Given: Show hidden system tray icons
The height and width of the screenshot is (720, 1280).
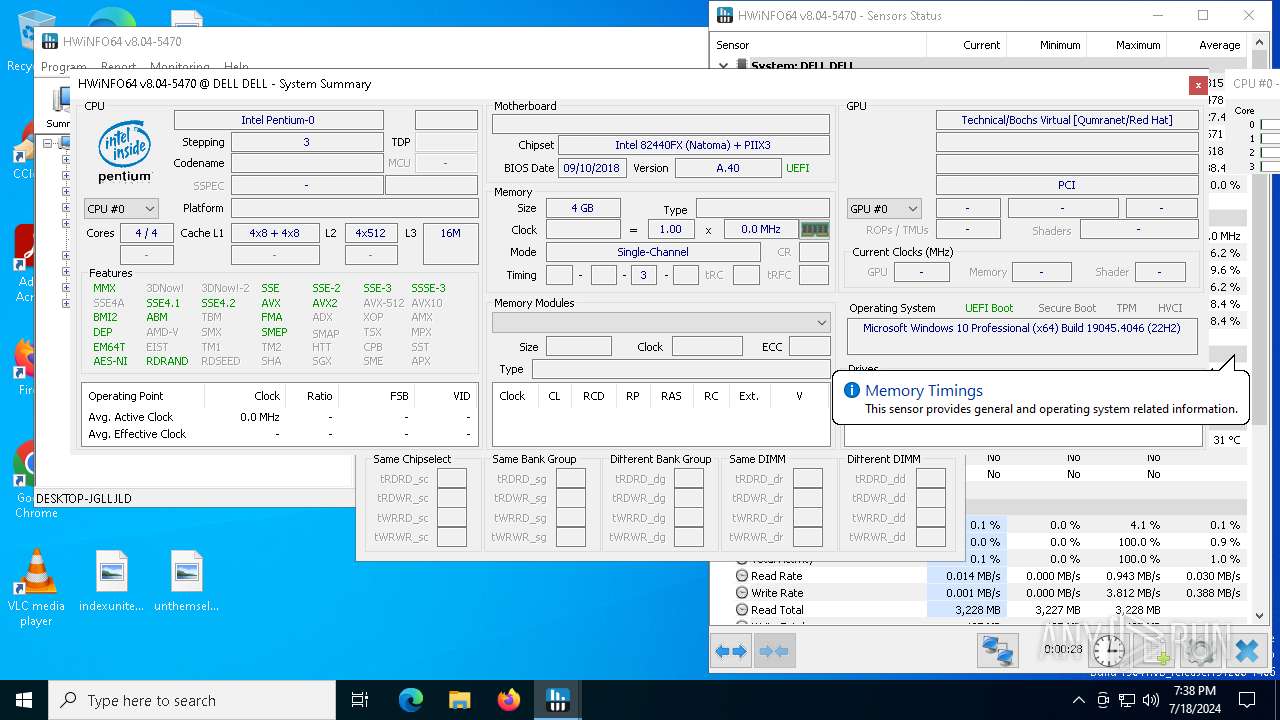Looking at the screenshot, I should click(1079, 700).
